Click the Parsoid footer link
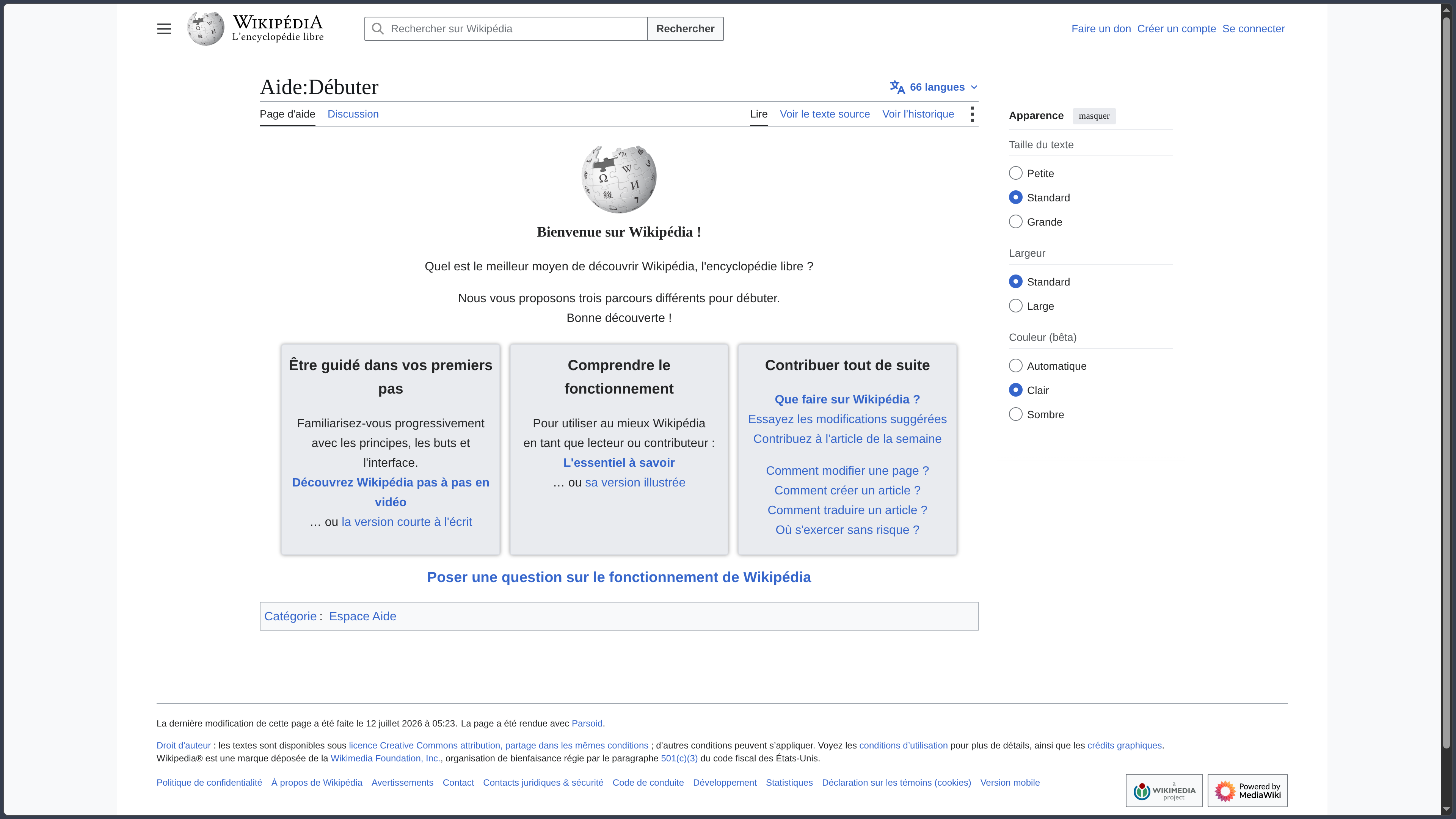Screen dimensions: 1456x819 point(587,723)
